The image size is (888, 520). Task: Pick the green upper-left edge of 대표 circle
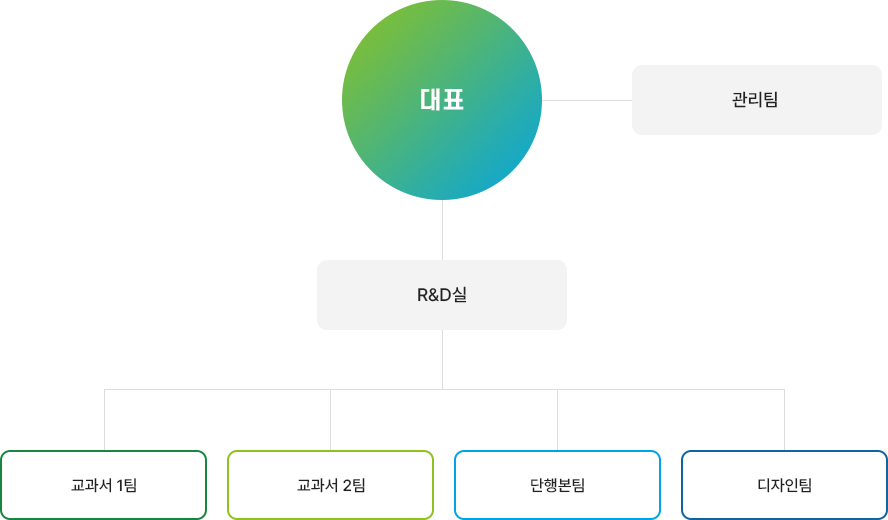tap(373, 31)
